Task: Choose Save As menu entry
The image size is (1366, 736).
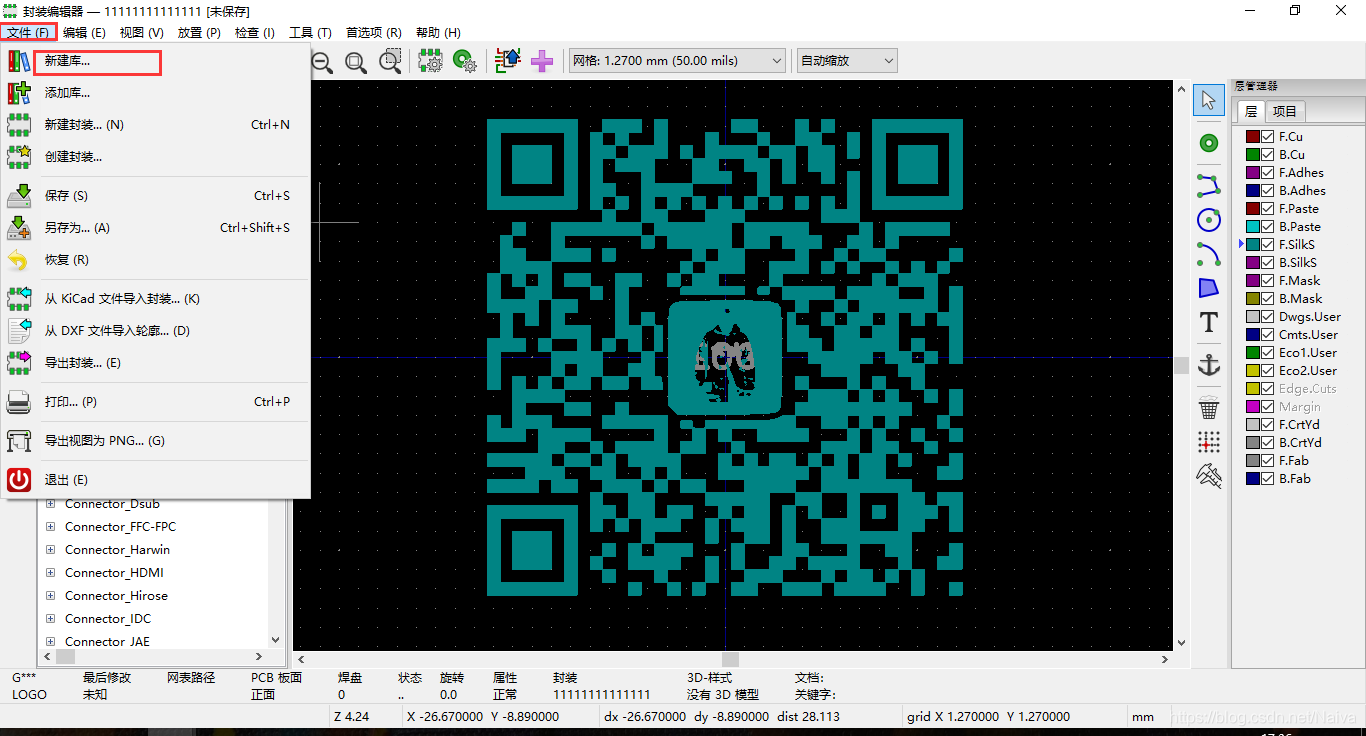Action: [155, 228]
